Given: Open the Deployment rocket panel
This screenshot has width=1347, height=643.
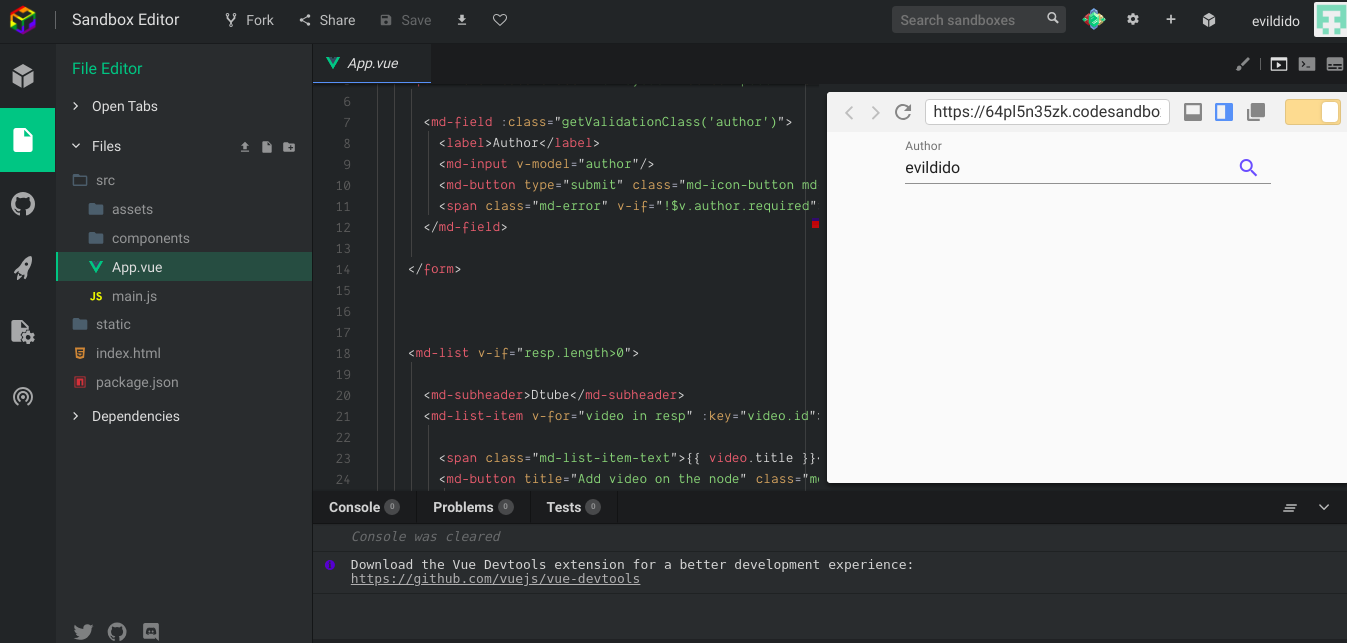Looking at the screenshot, I should click(23, 267).
